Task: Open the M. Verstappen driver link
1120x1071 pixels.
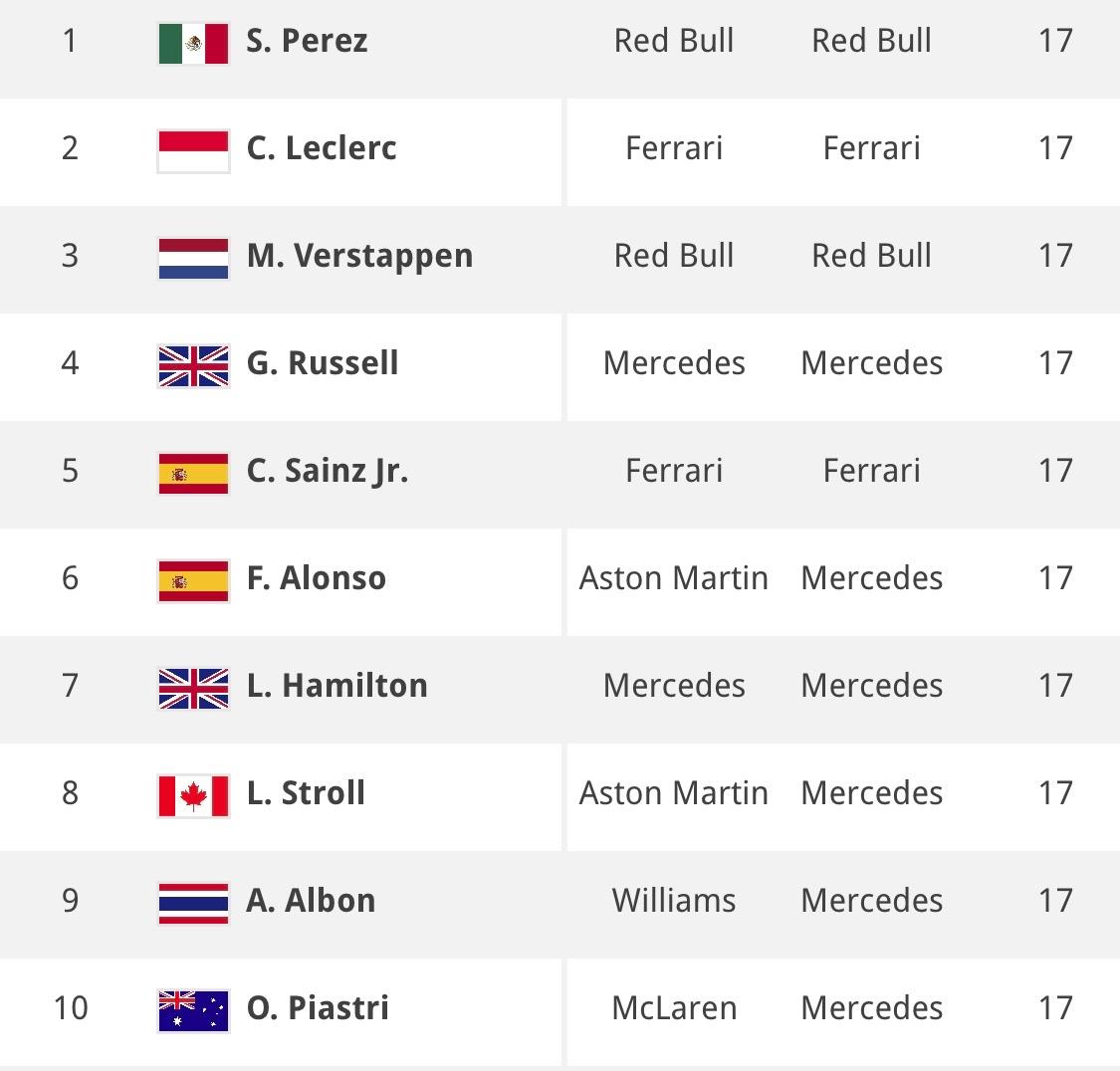Action: [359, 256]
